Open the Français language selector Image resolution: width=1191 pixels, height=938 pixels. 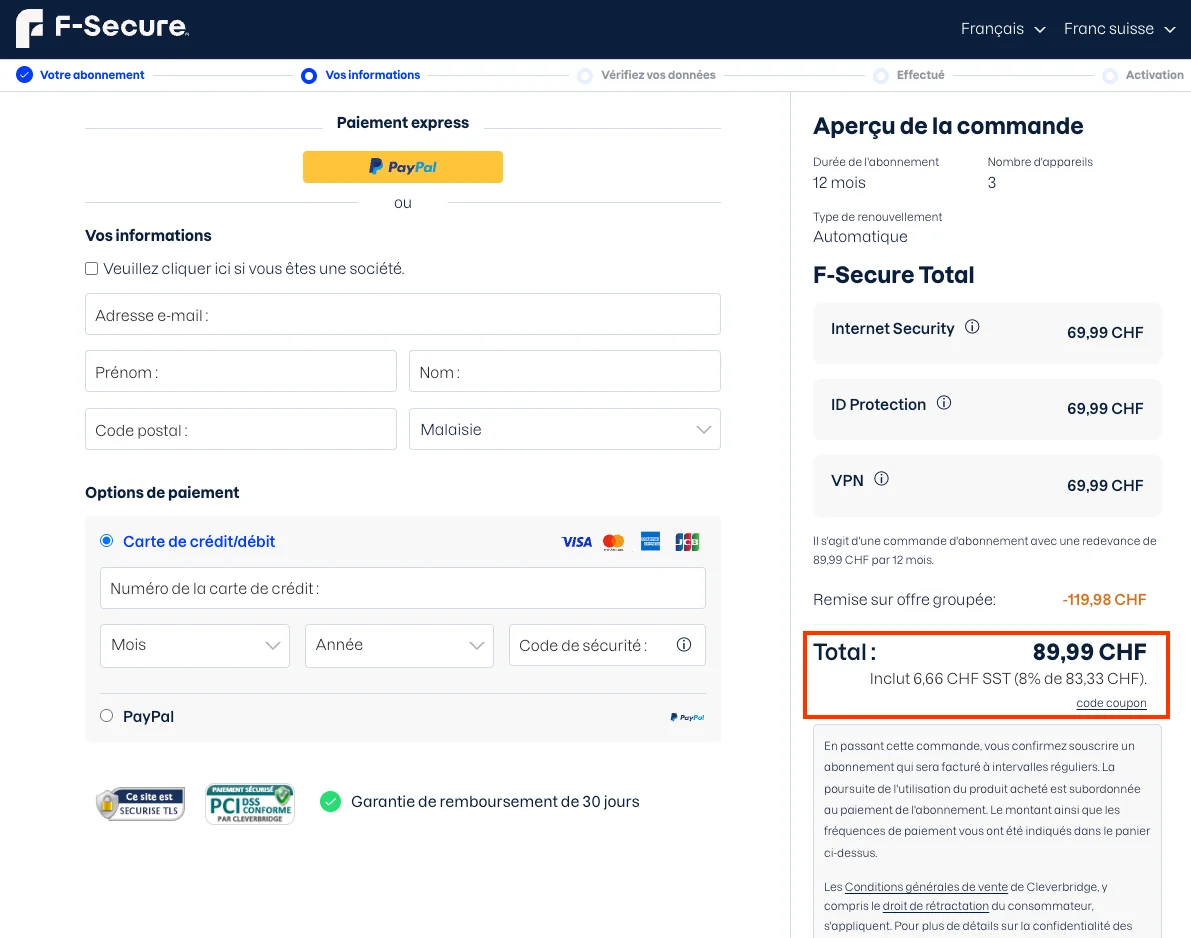[x=1003, y=29]
